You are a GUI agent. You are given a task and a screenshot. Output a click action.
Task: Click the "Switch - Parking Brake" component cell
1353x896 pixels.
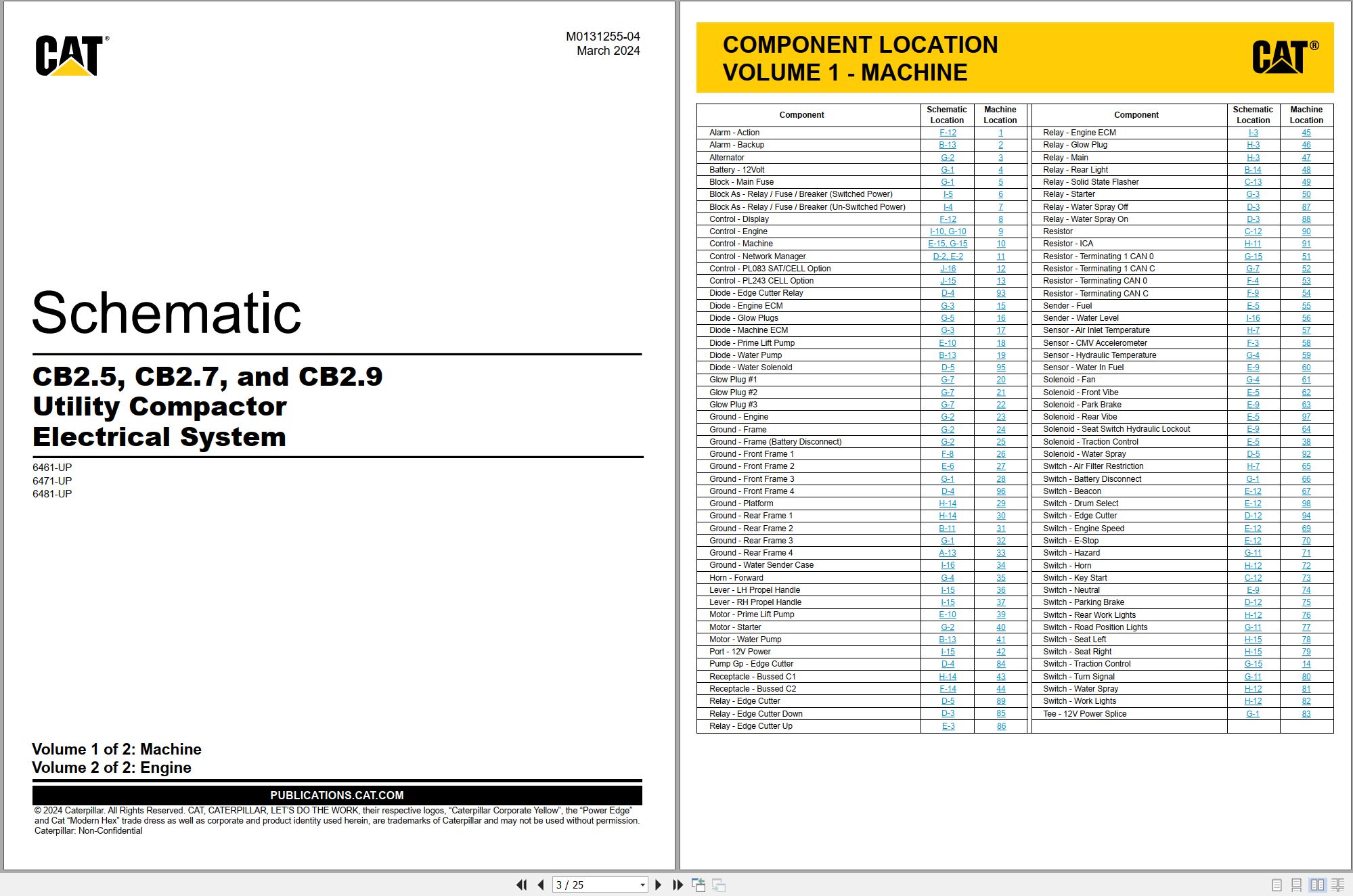[x=1128, y=602]
